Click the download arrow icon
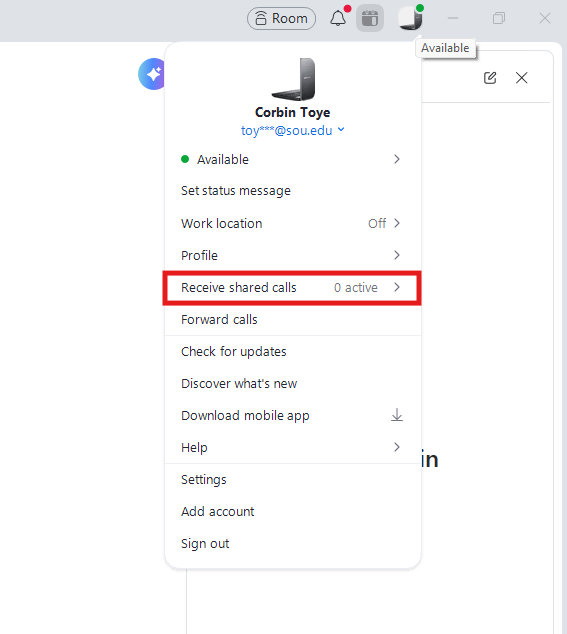This screenshot has height=634, width=567. (x=397, y=415)
